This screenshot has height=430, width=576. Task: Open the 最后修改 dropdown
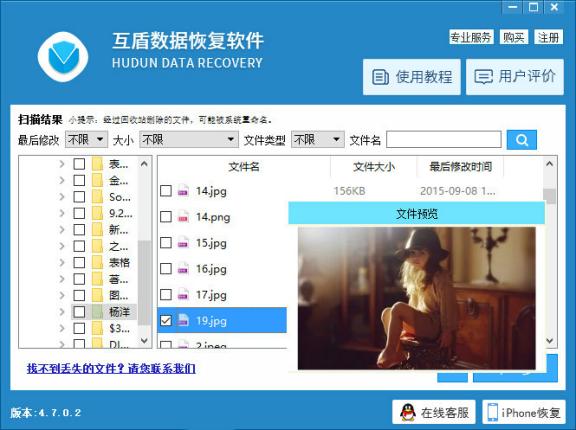pos(86,140)
